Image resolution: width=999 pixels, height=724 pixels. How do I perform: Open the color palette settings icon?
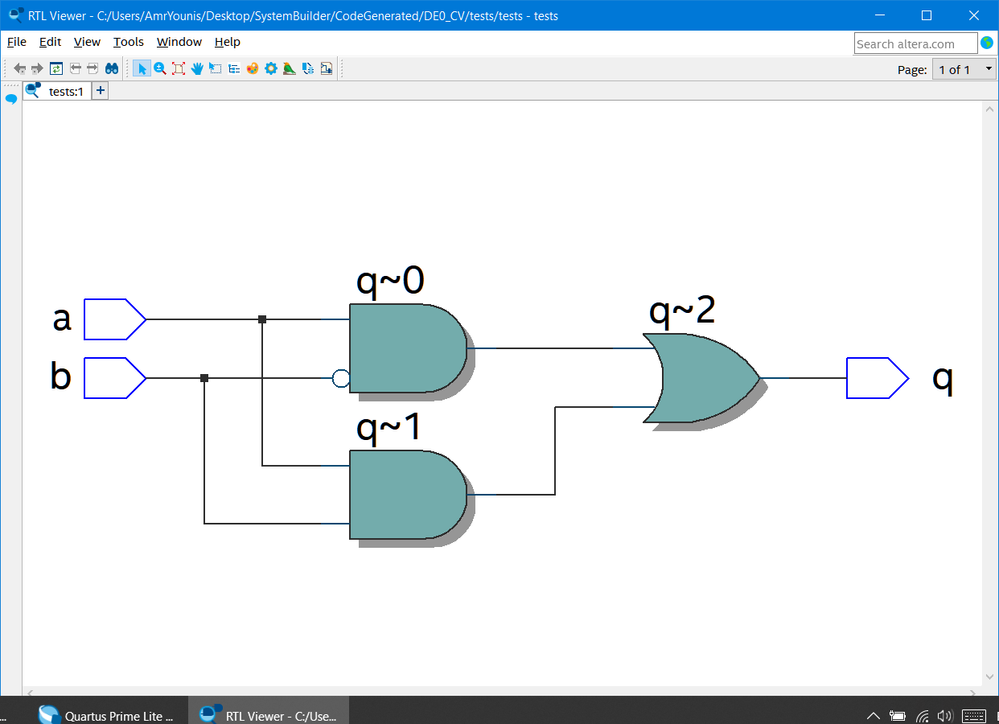click(x=252, y=69)
